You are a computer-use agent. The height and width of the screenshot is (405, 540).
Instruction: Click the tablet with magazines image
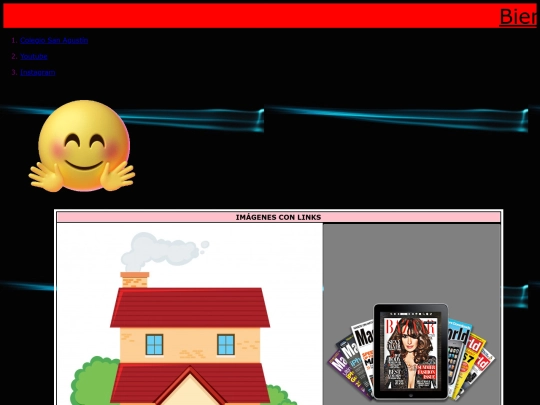click(411, 352)
